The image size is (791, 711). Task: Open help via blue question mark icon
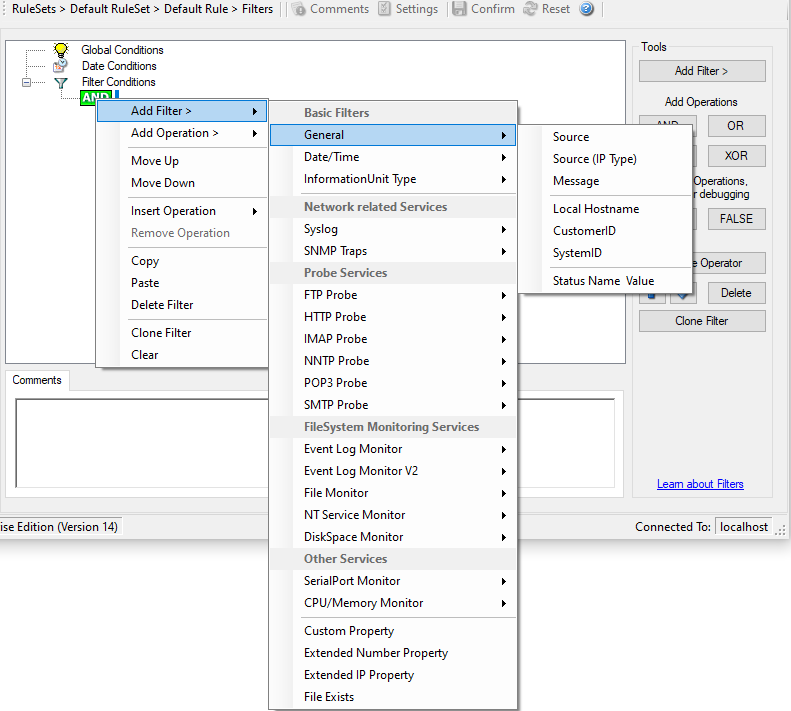click(x=587, y=9)
